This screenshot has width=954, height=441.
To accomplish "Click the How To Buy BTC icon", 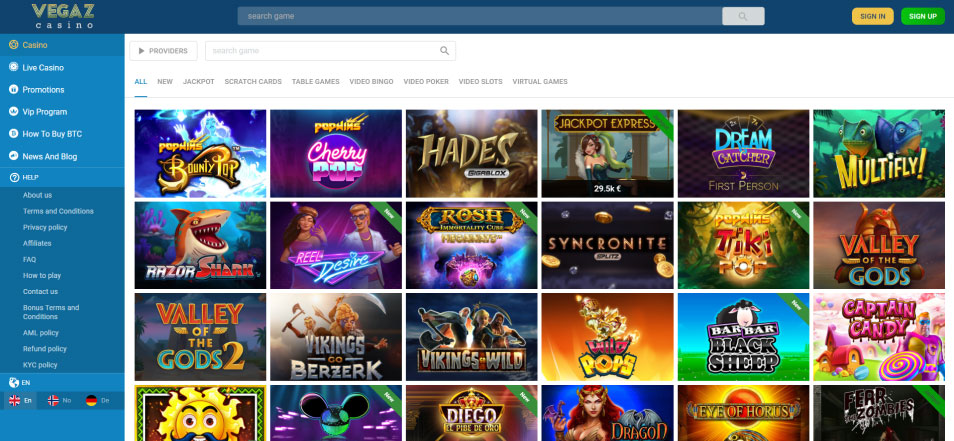I will (x=13, y=134).
